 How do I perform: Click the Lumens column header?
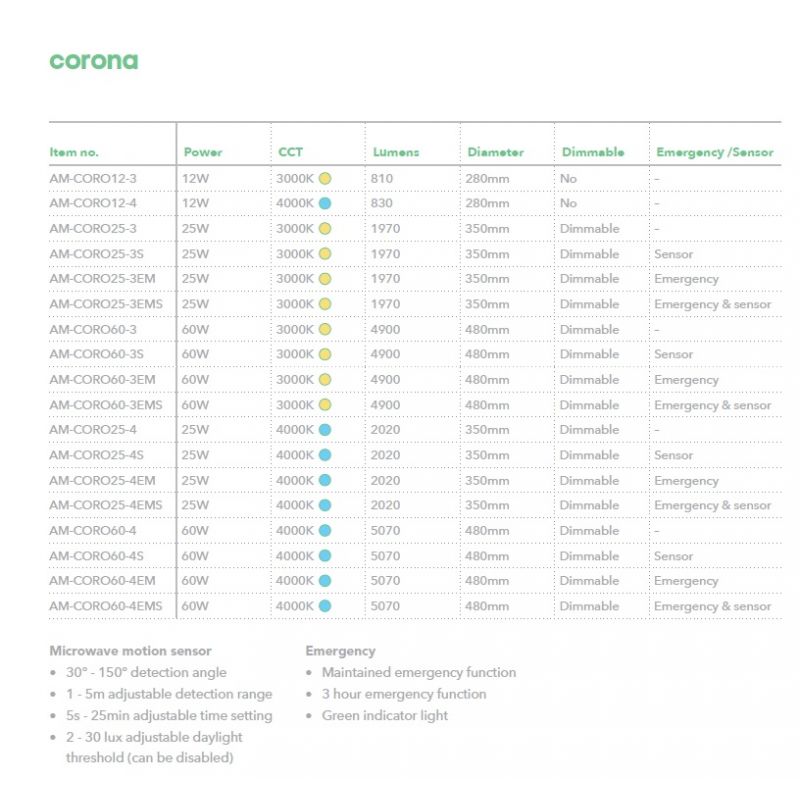pyautogui.click(x=396, y=152)
